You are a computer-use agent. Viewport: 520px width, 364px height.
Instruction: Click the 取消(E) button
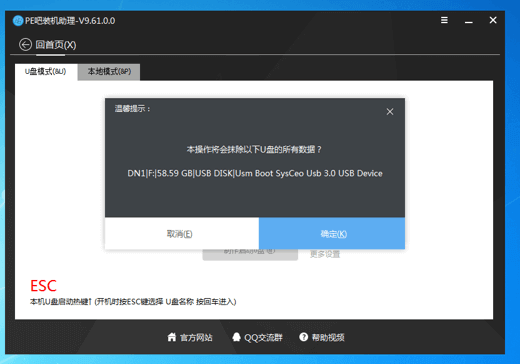pyautogui.click(x=182, y=234)
